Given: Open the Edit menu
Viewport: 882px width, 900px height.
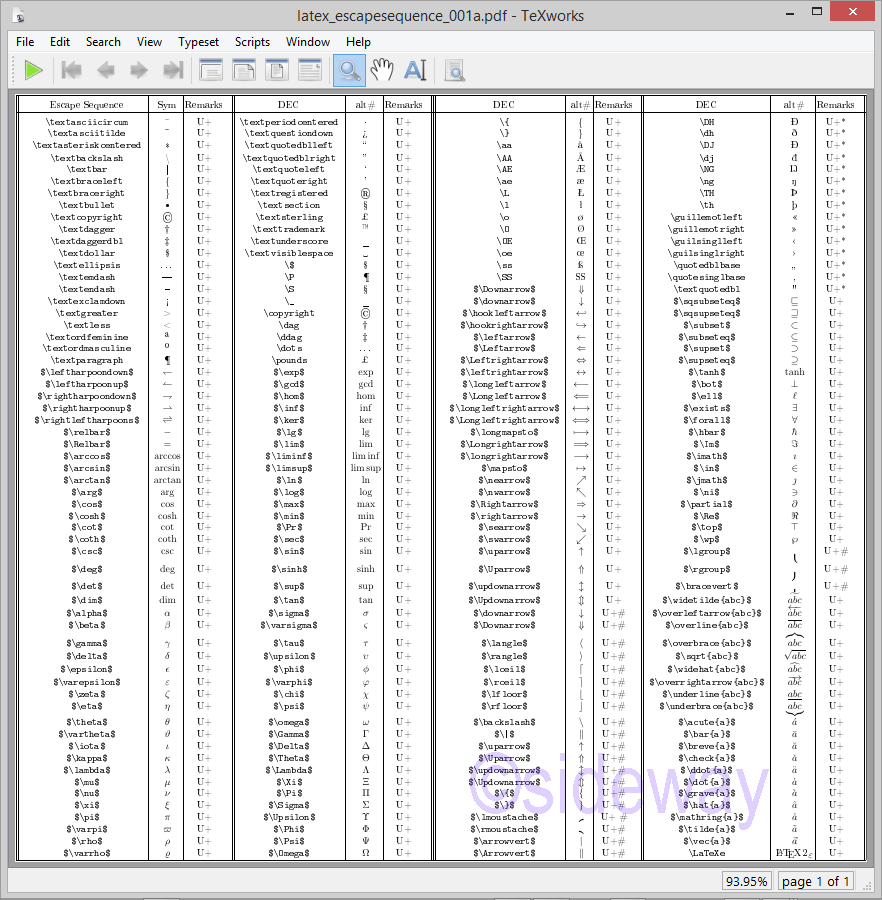Looking at the screenshot, I should click(60, 42).
